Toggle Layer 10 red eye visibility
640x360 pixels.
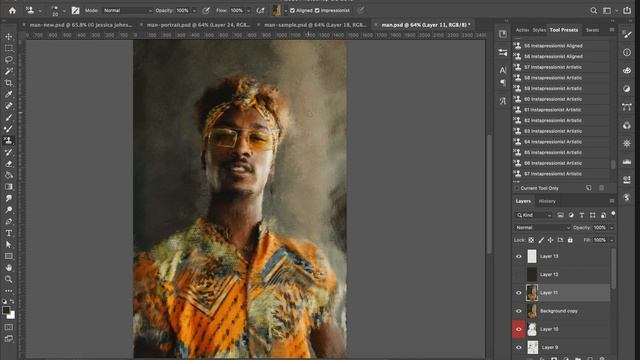(519, 329)
